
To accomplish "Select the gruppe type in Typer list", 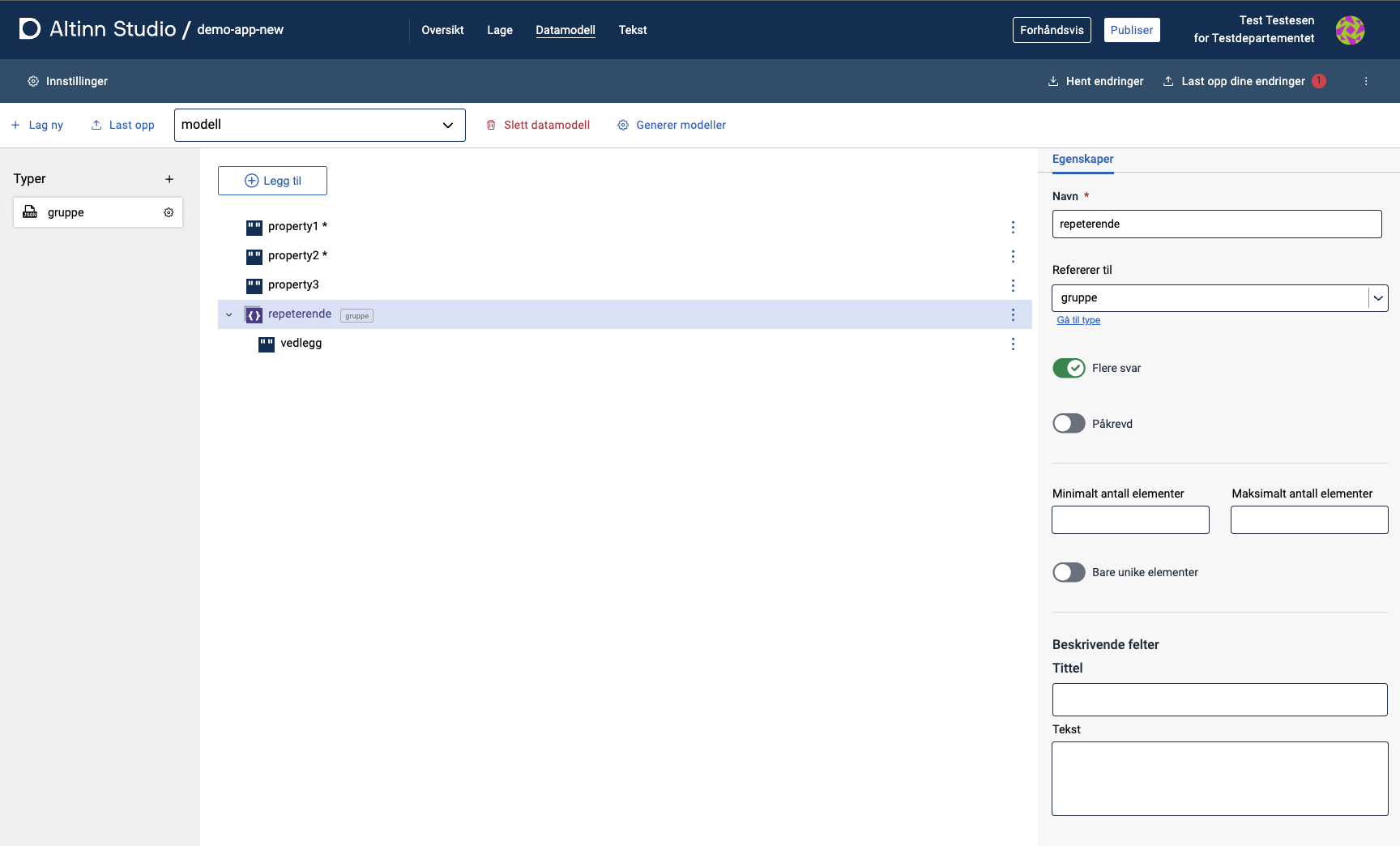I will point(98,212).
